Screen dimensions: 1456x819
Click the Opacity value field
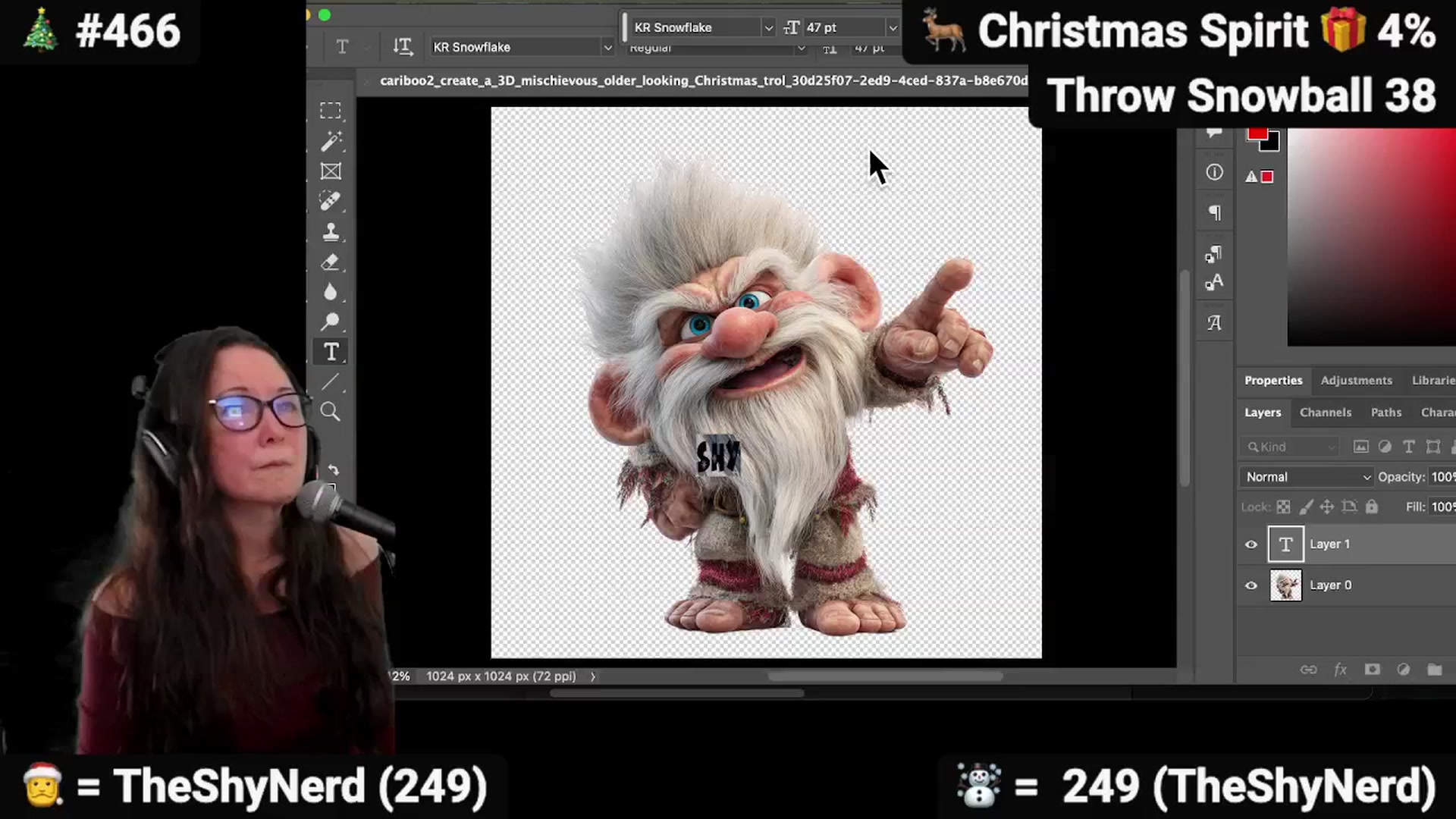click(x=1442, y=477)
